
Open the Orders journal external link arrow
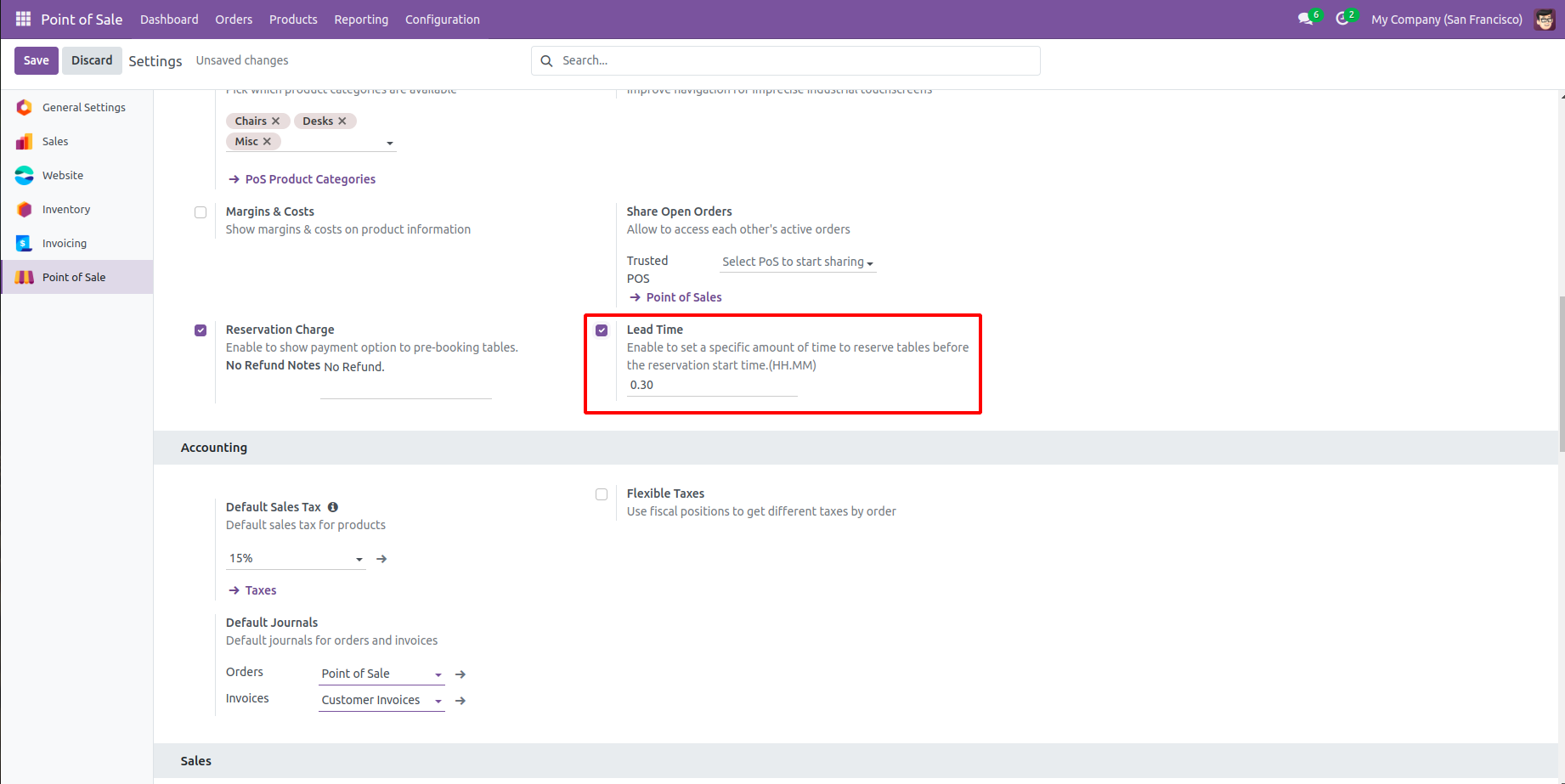click(460, 674)
